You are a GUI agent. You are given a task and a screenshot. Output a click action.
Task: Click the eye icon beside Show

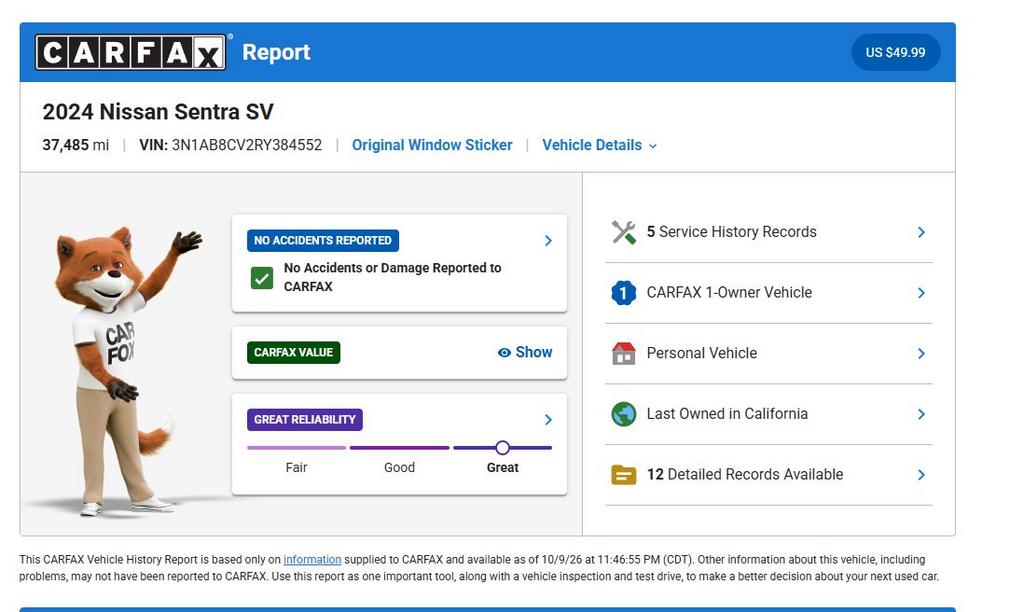coord(504,353)
